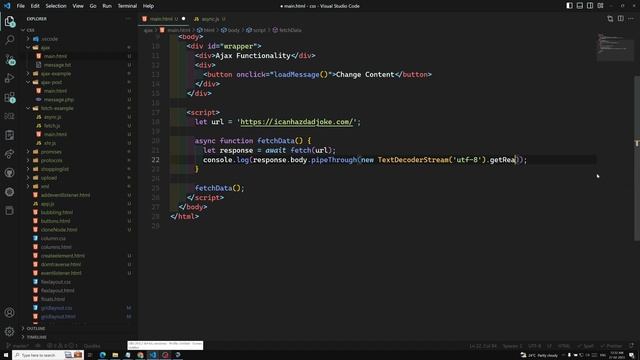Click the icanhazdadjoke.com URL link in code
The width and height of the screenshot is (640, 360).
(296, 122)
